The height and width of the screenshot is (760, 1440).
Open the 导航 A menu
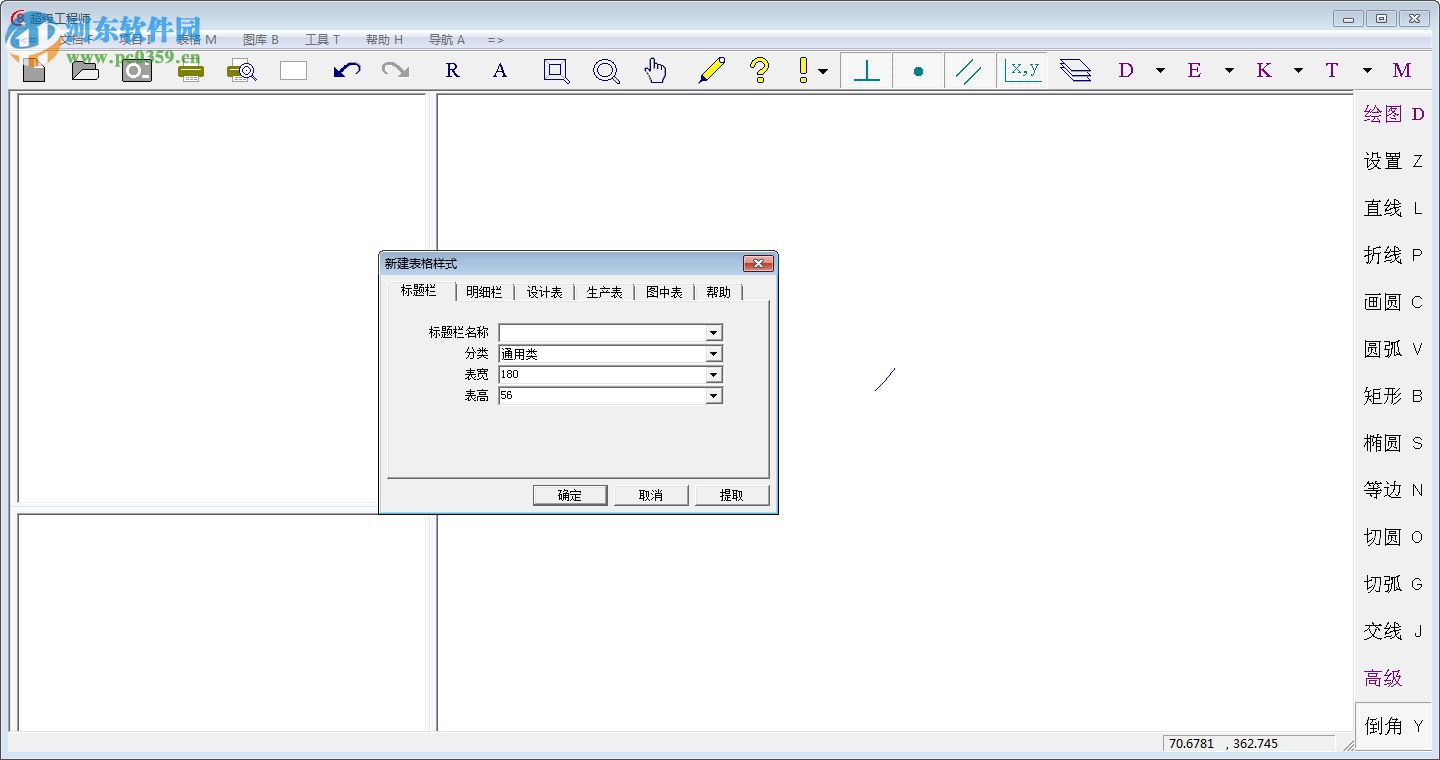[446, 40]
